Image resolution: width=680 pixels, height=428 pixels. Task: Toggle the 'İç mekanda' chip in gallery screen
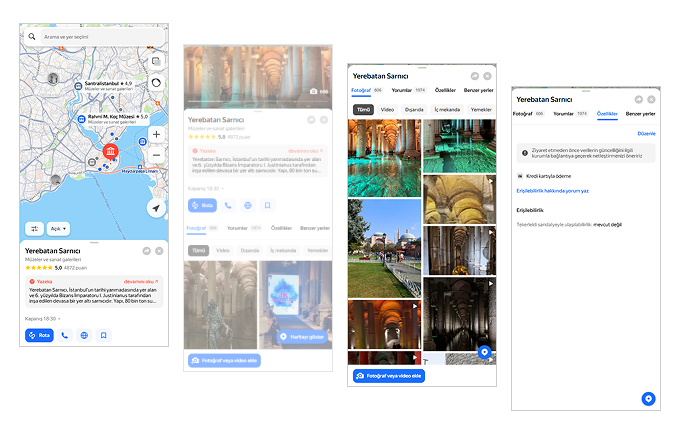pos(447,110)
